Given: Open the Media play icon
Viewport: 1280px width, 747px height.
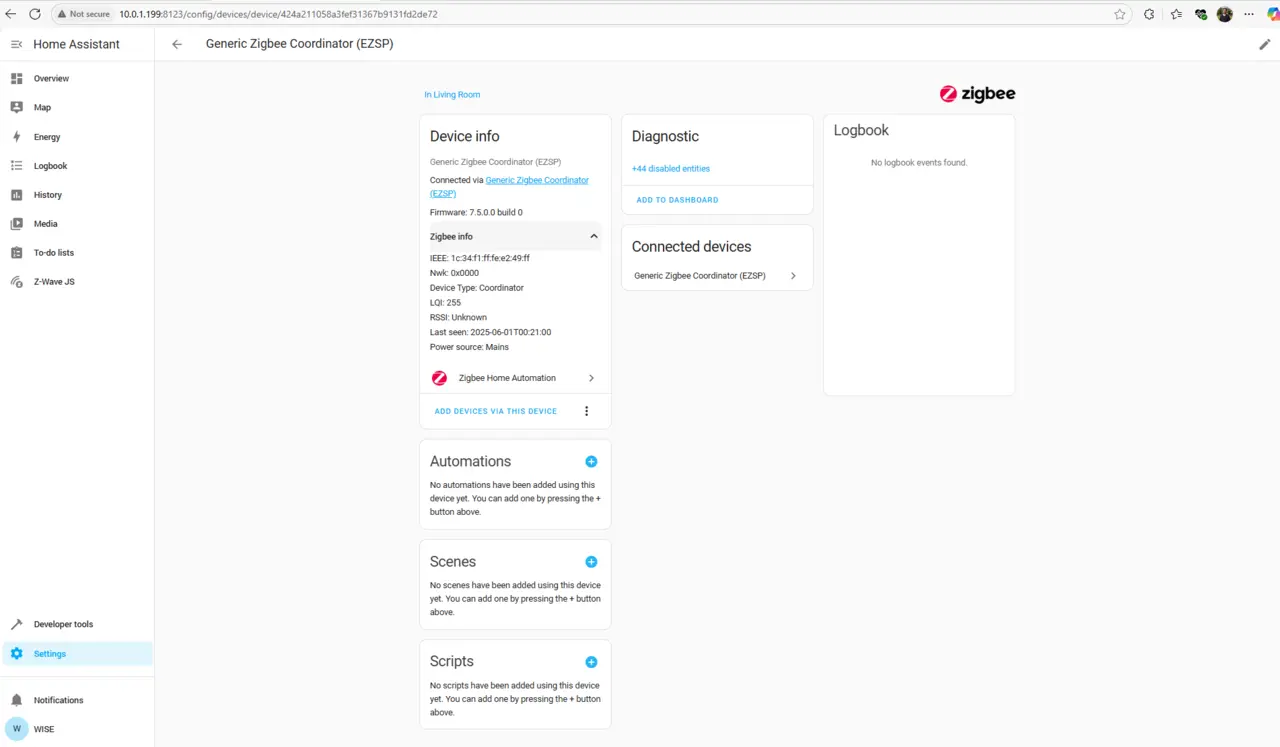Looking at the screenshot, I should 16,223.
